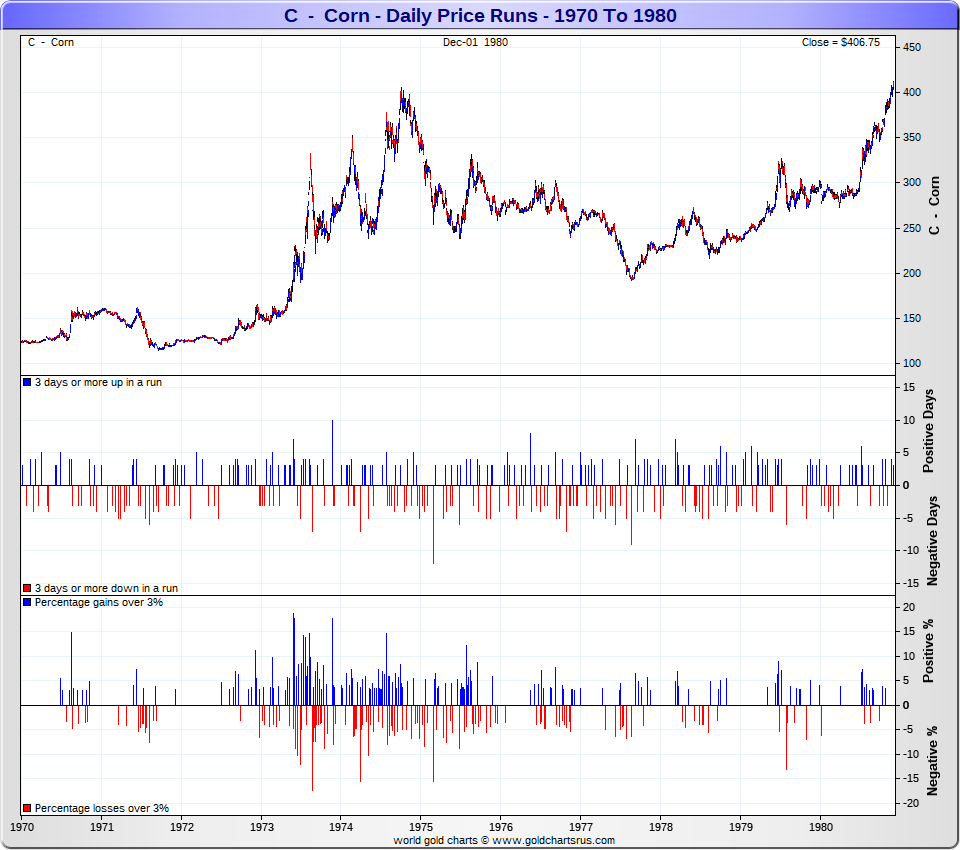Click the blue legend swatch for 'Percentage gains over 3%'
Image resolution: width=960 pixels, height=850 pixels.
[27, 602]
